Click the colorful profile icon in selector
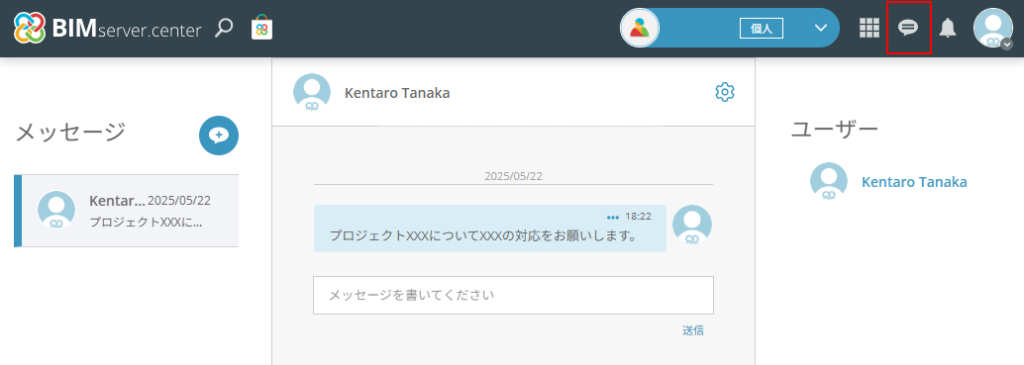 (640, 28)
